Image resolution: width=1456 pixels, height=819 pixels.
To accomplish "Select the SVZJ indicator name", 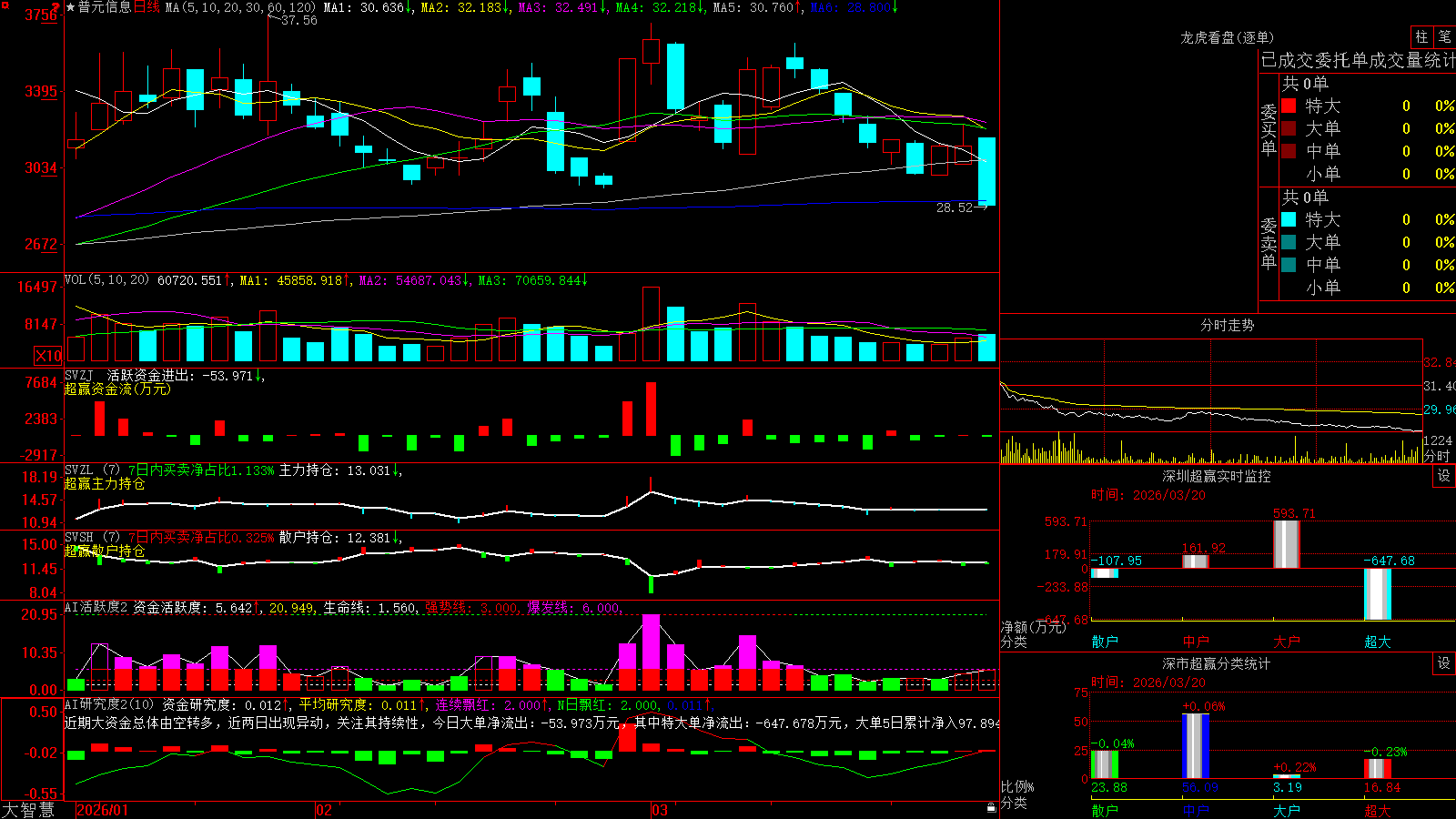I will coord(79,376).
